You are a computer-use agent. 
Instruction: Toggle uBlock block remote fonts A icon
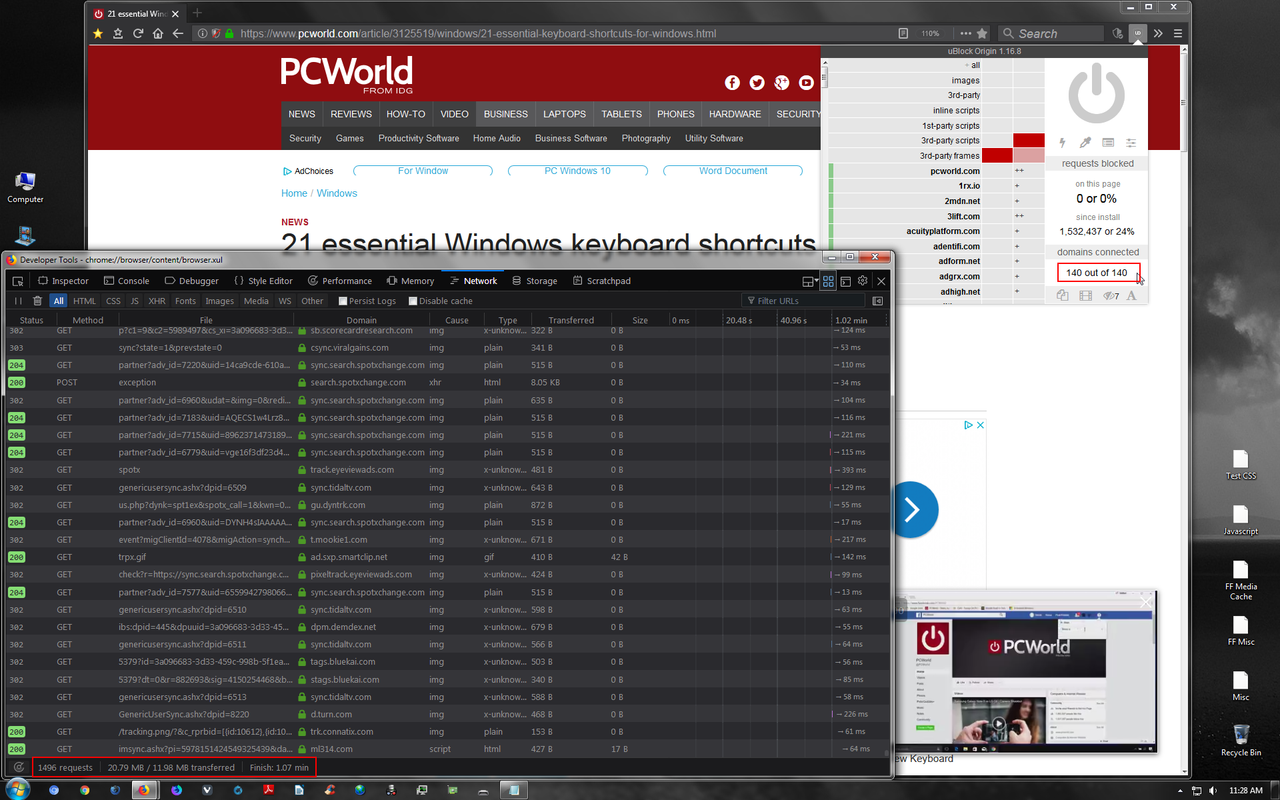pos(1132,295)
